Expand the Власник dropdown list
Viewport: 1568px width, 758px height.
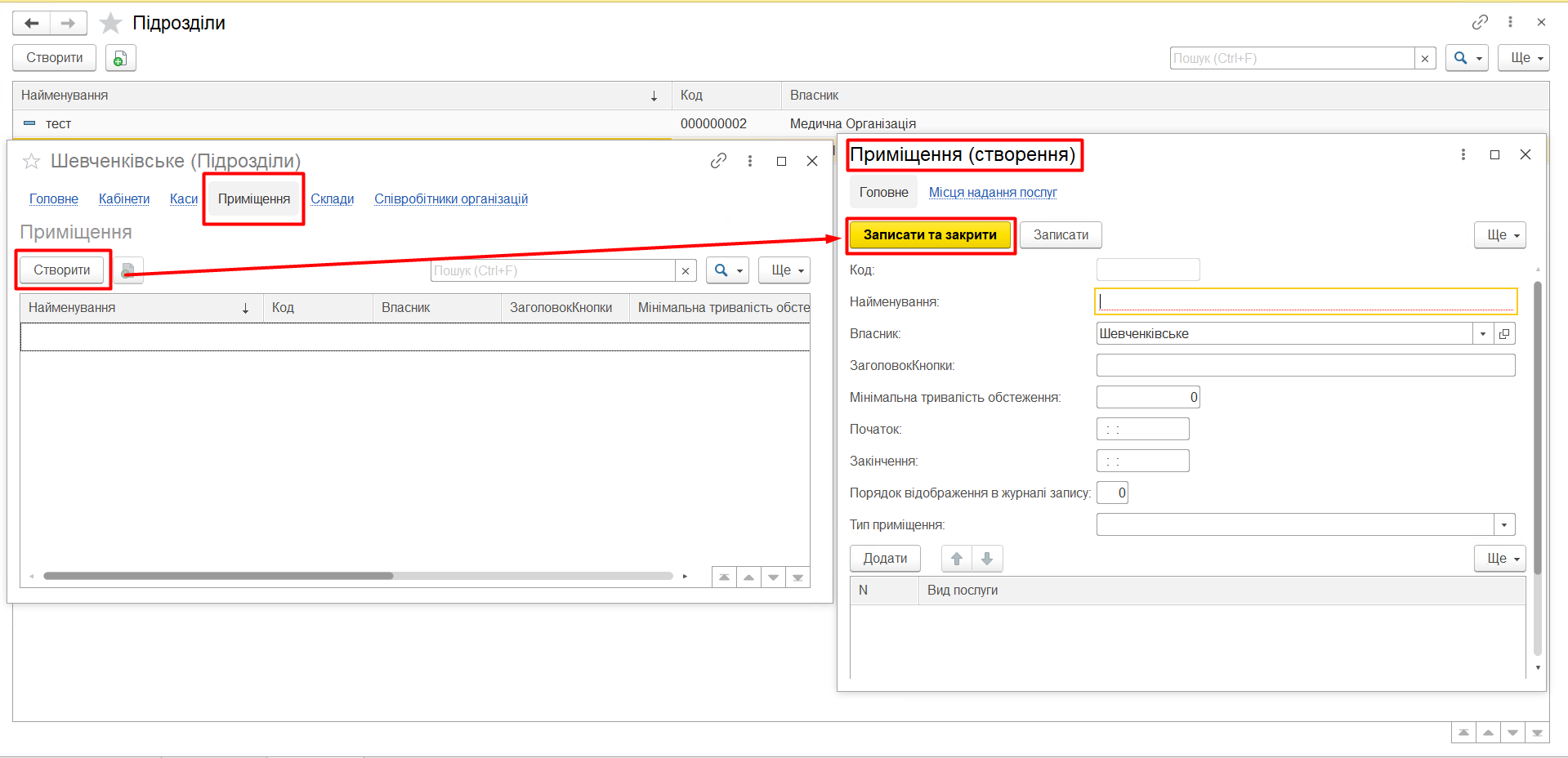click(x=1483, y=333)
